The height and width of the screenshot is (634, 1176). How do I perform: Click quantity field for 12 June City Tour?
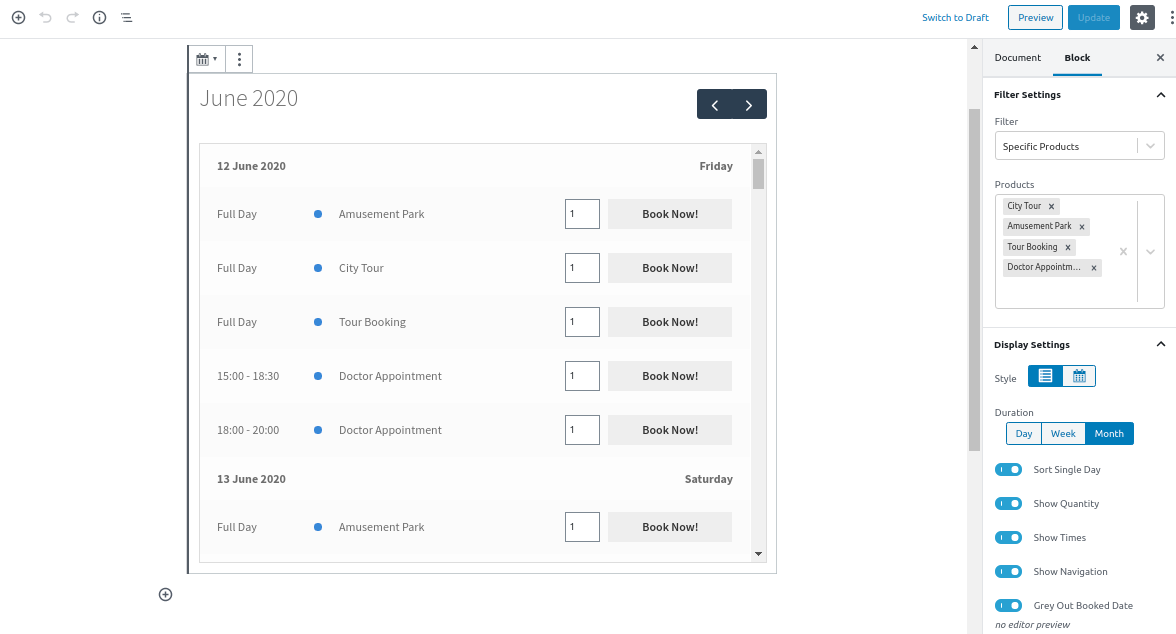coord(582,268)
